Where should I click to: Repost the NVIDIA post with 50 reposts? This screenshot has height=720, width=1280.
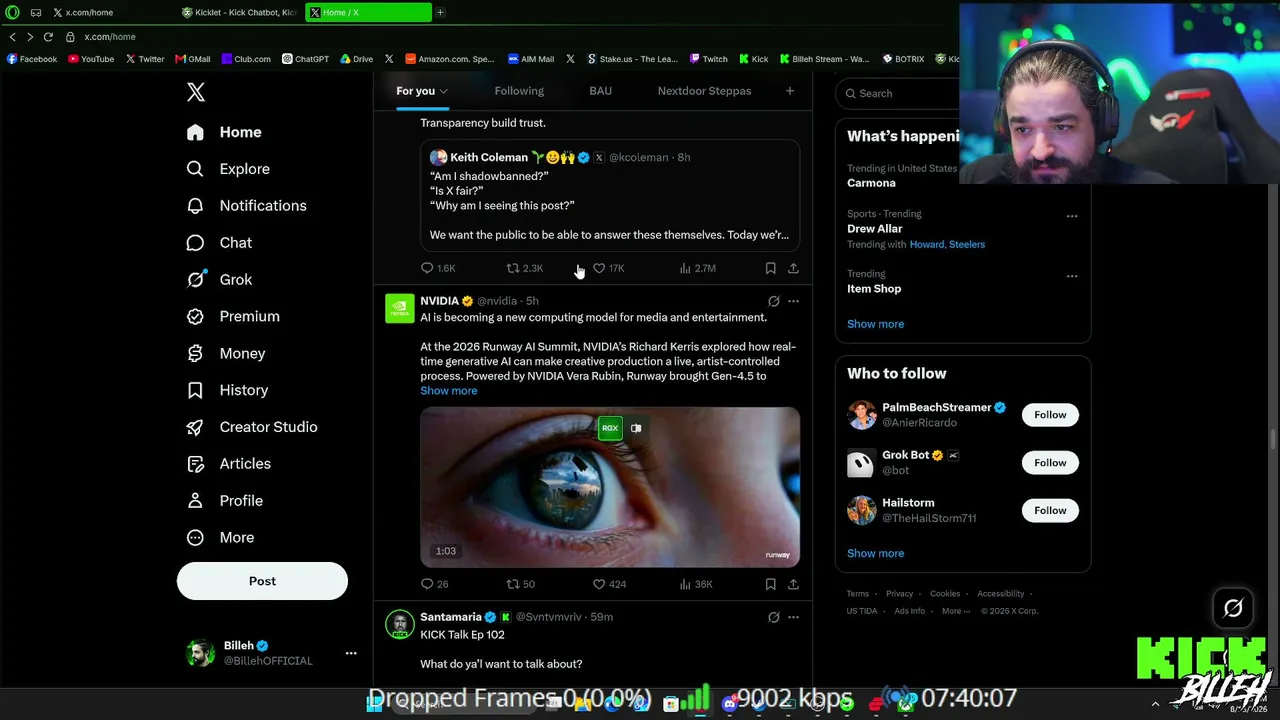click(x=521, y=584)
